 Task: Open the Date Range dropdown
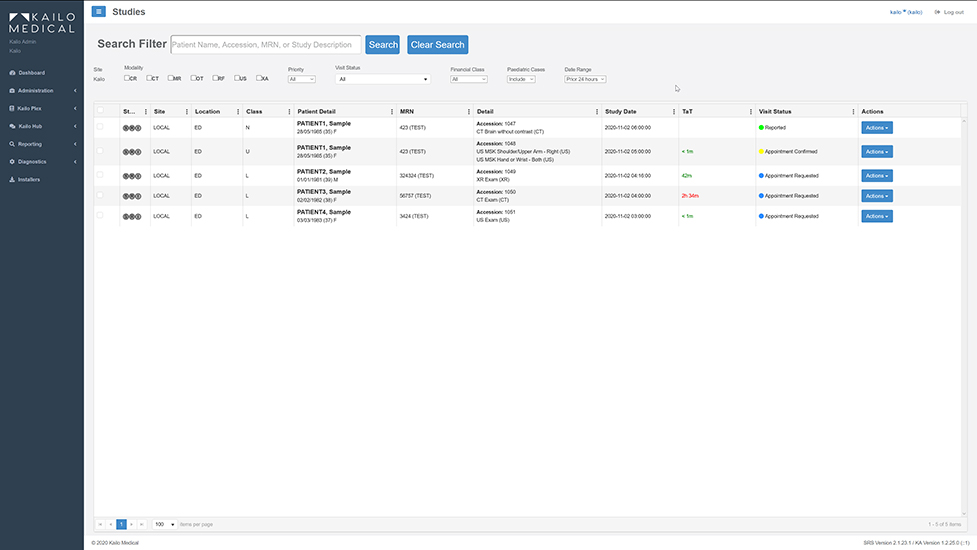(585, 79)
